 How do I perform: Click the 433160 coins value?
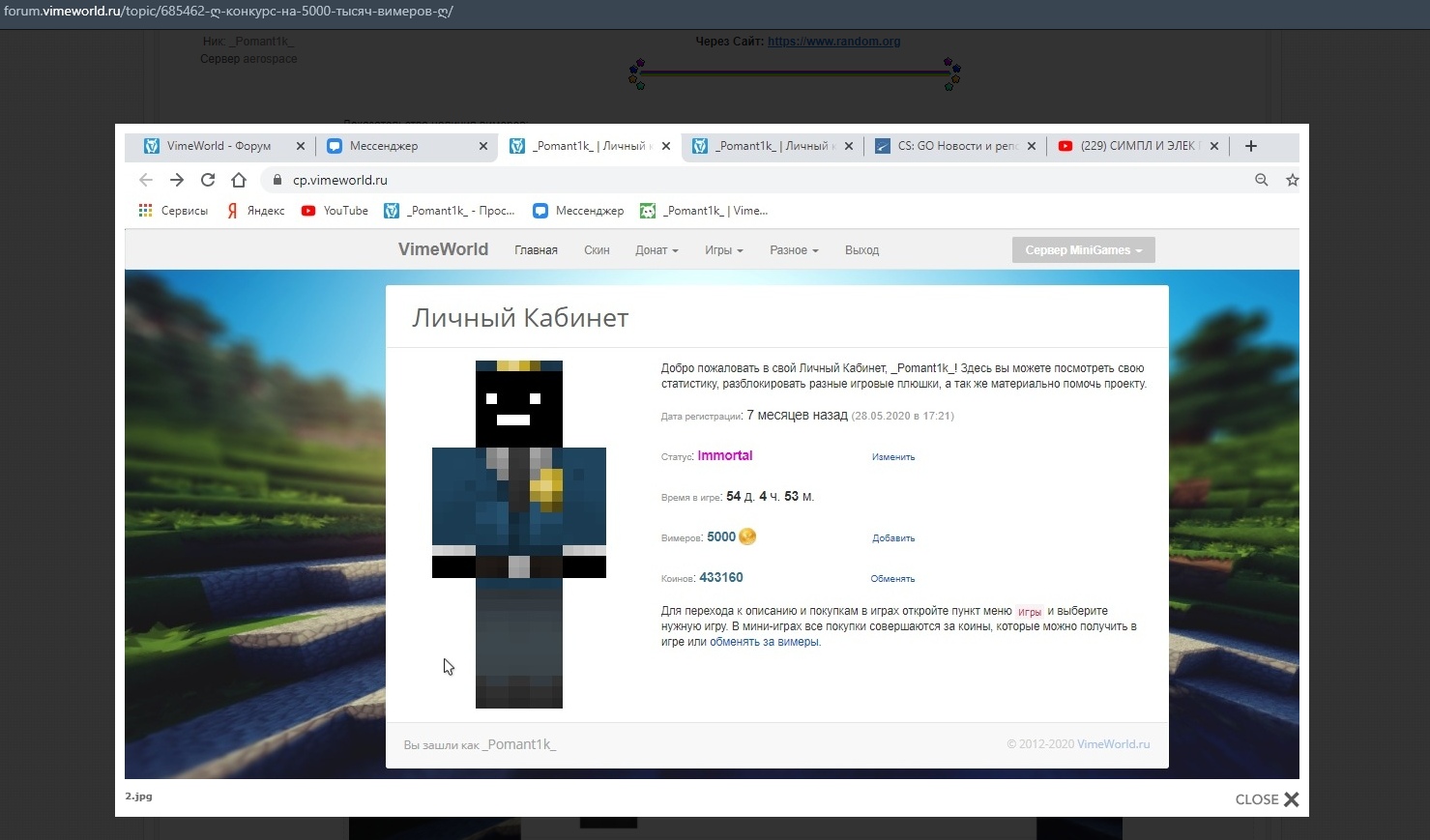pos(721,577)
